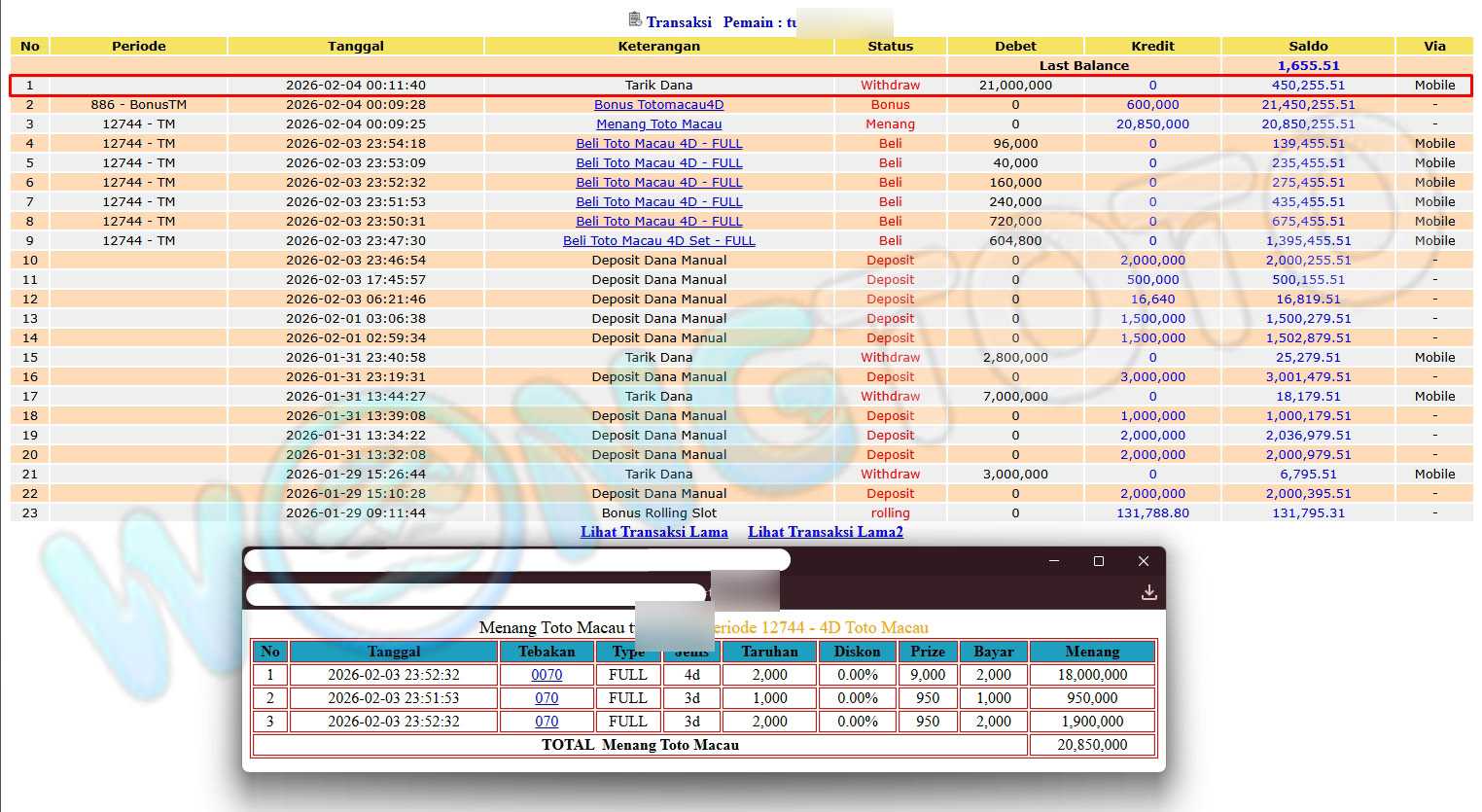1482x812 pixels.
Task: Open the Menang Toto Macau transaction link
Action: click(x=658, y=124)
